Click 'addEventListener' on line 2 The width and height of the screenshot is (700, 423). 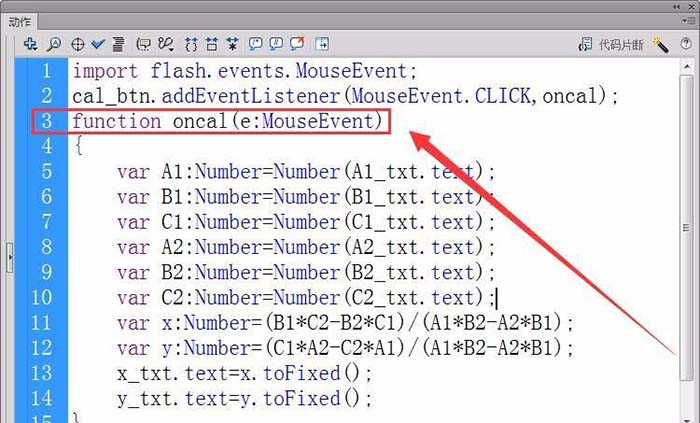[x=251, y=96]
